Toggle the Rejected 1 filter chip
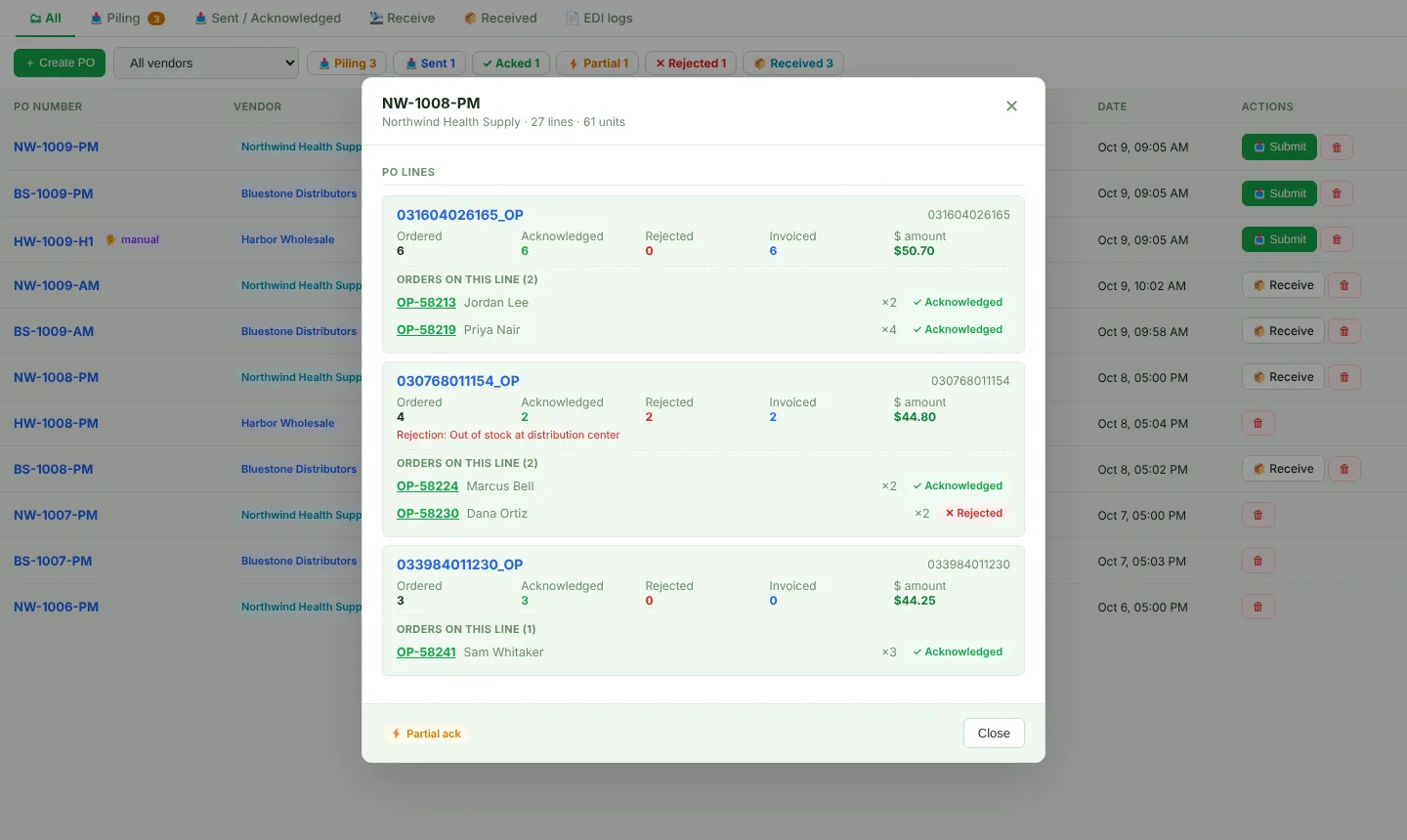 691,63
